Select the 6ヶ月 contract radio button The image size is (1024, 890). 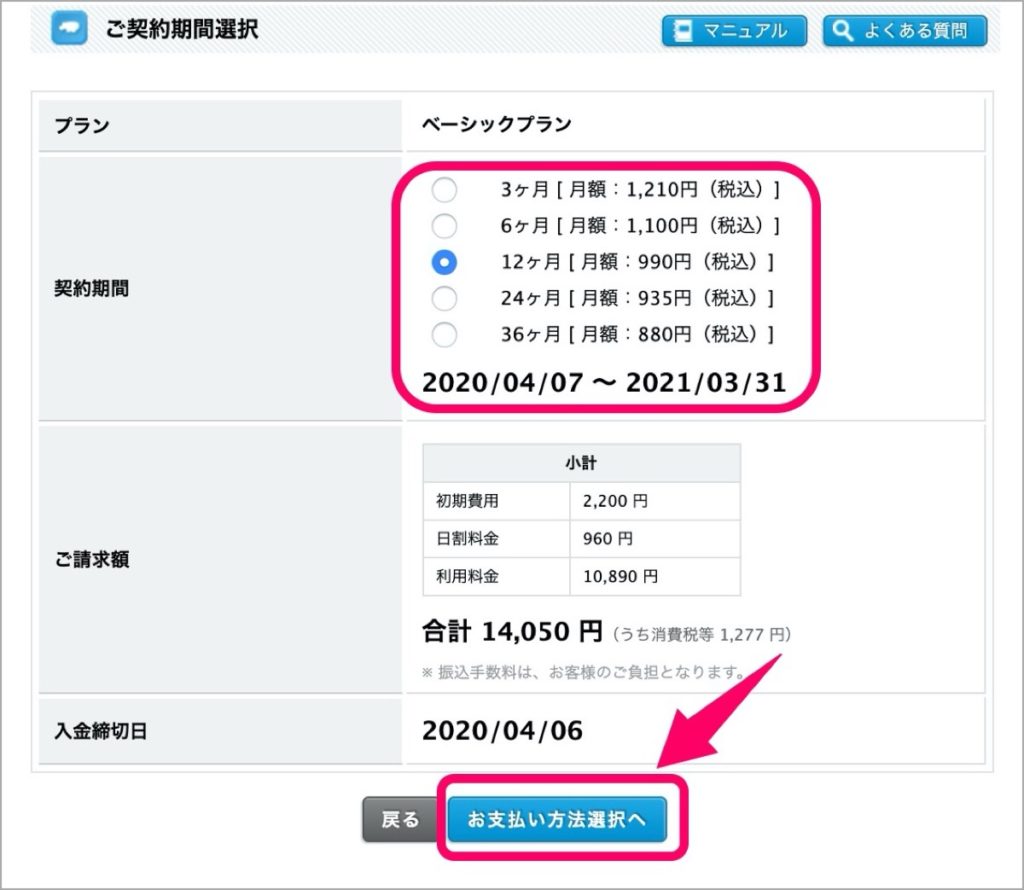(444, 226)
